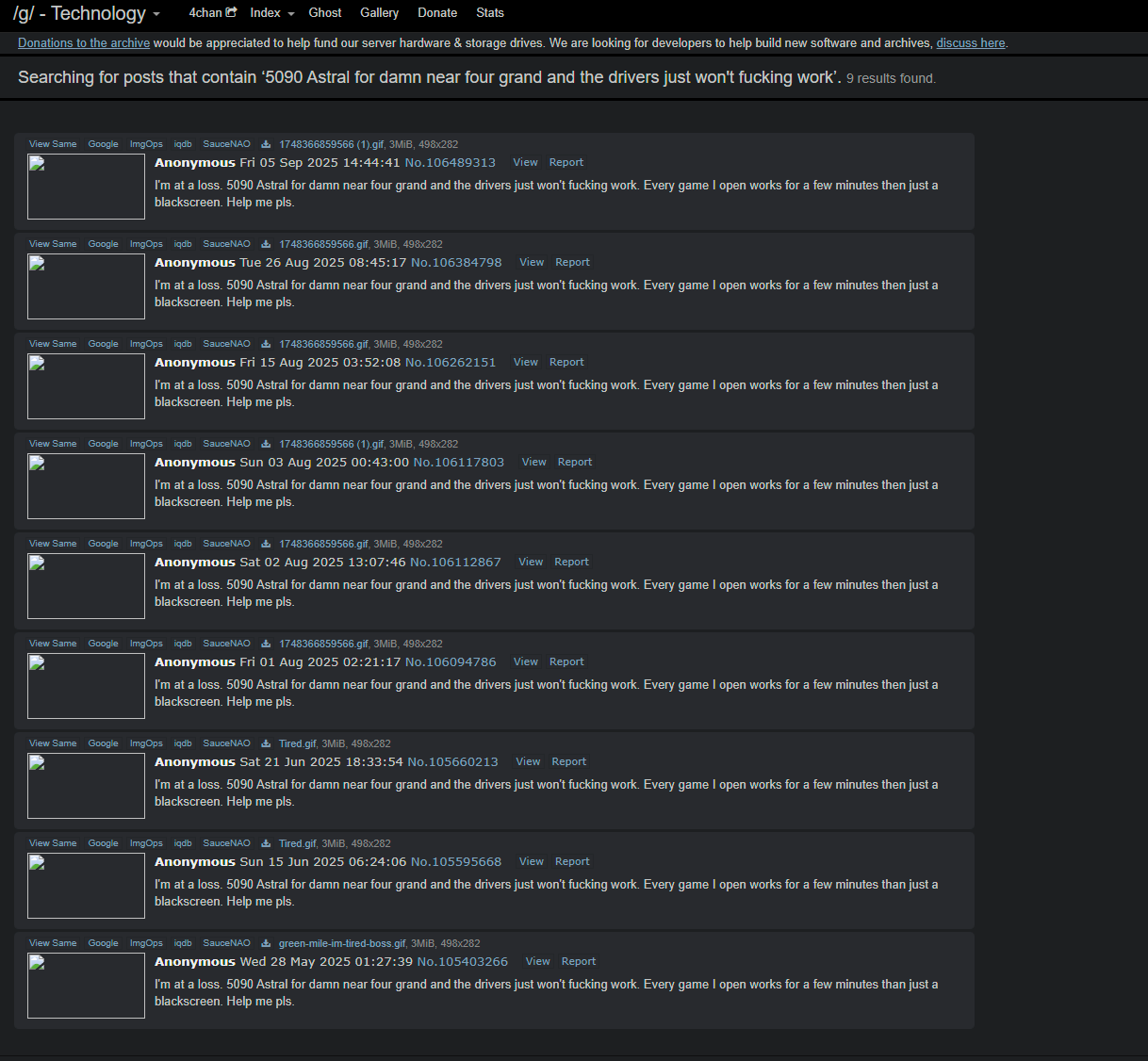Go to the Ghost menu item
Screen dimensions: 1148x1061
point(325,12)
